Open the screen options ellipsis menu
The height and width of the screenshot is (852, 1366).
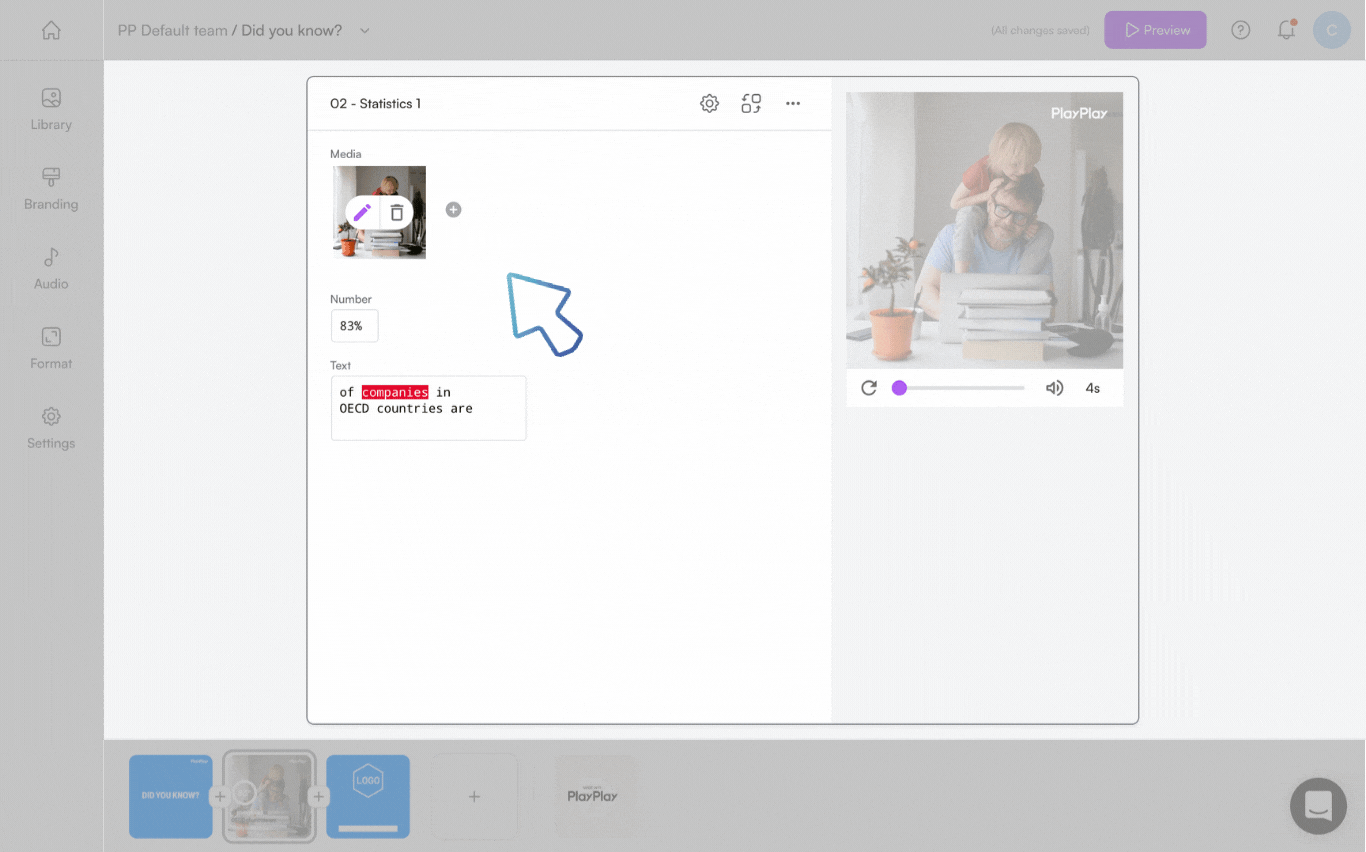coord(793,103)
